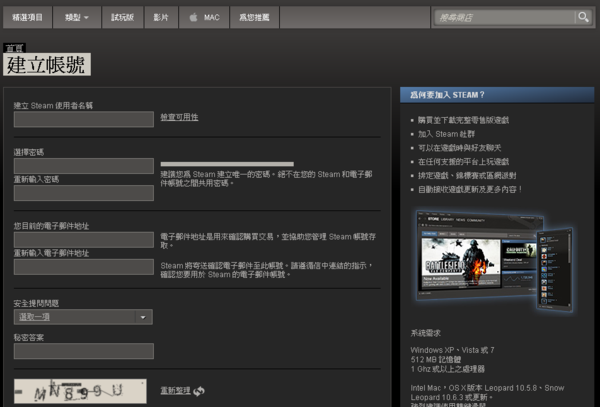The image size is (600, 407).
Task: Click the choose password field
Action: point(83,166)
